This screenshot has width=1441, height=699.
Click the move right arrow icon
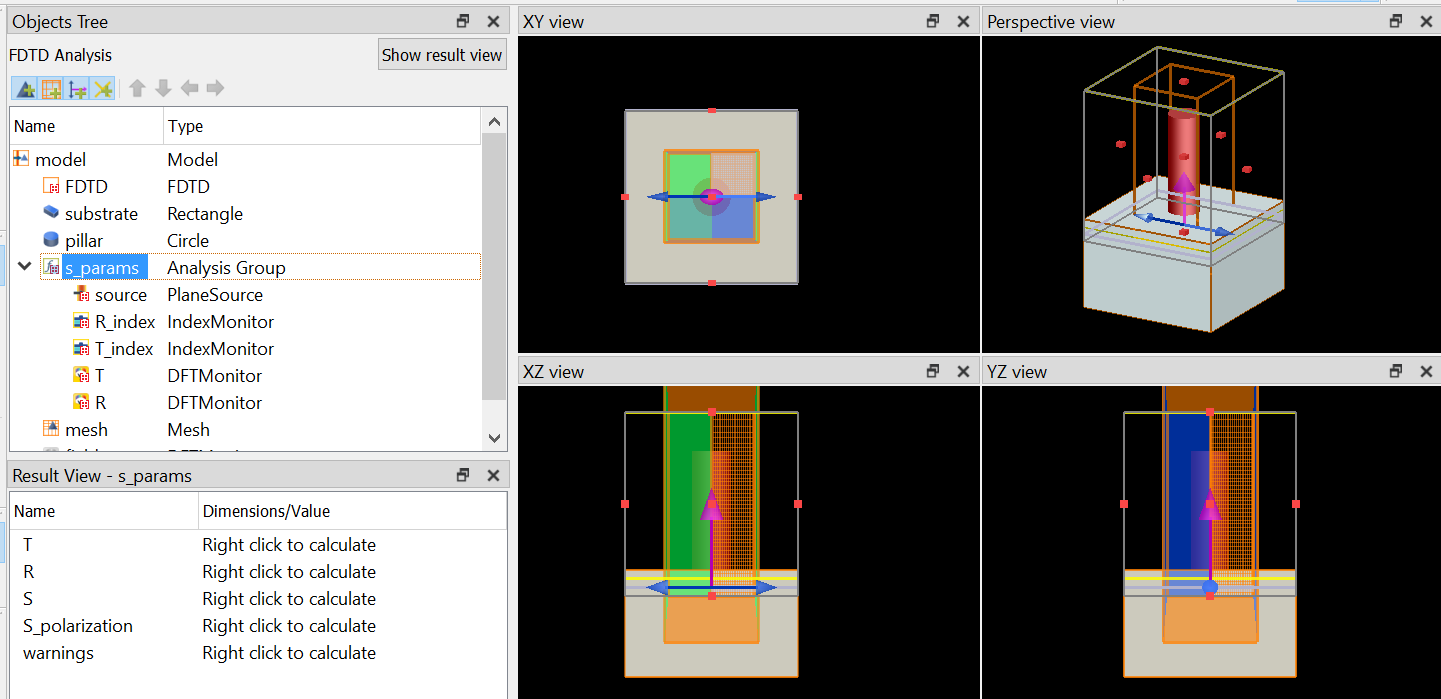pyautogui.click(x=215, y=88)
